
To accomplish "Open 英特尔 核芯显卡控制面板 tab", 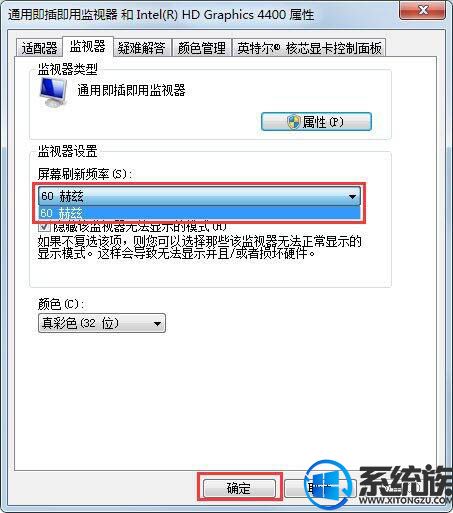I will 309,48.
